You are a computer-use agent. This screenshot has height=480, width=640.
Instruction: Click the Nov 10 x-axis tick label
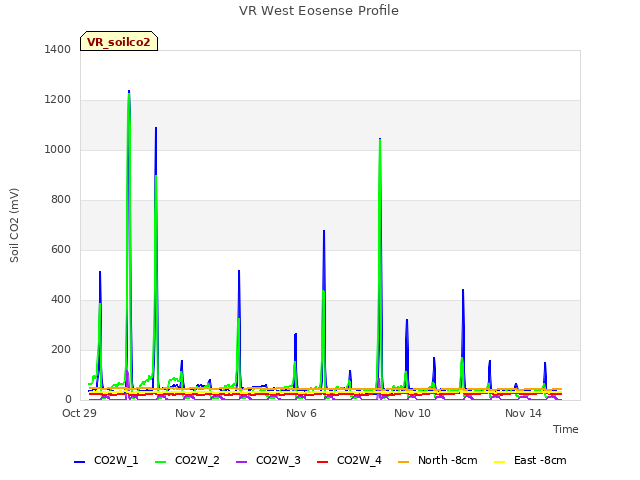pos(412,413)
